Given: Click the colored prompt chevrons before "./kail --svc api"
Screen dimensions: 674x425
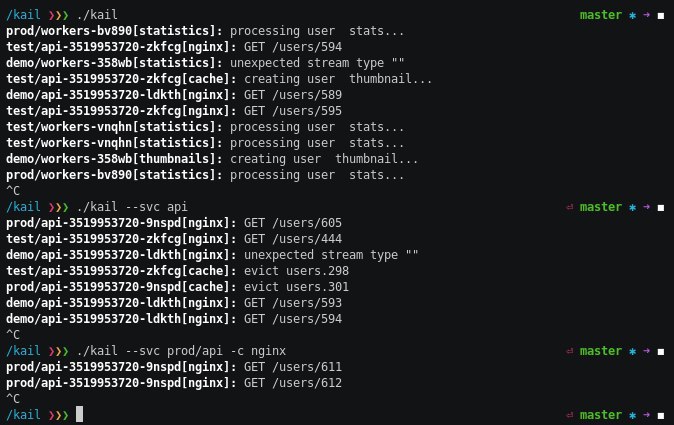Looking at the screenshot, I should (x=56, y=207).
